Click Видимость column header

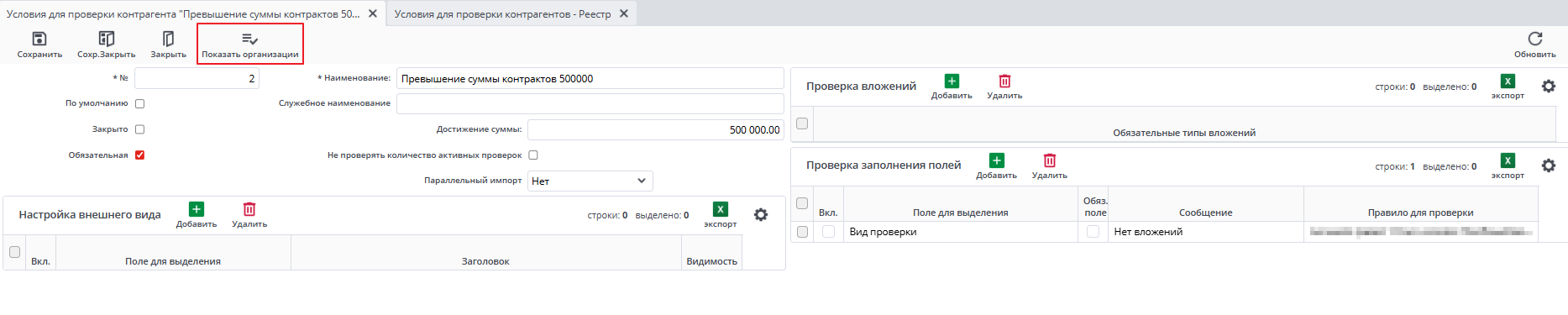tap(711, 261)
